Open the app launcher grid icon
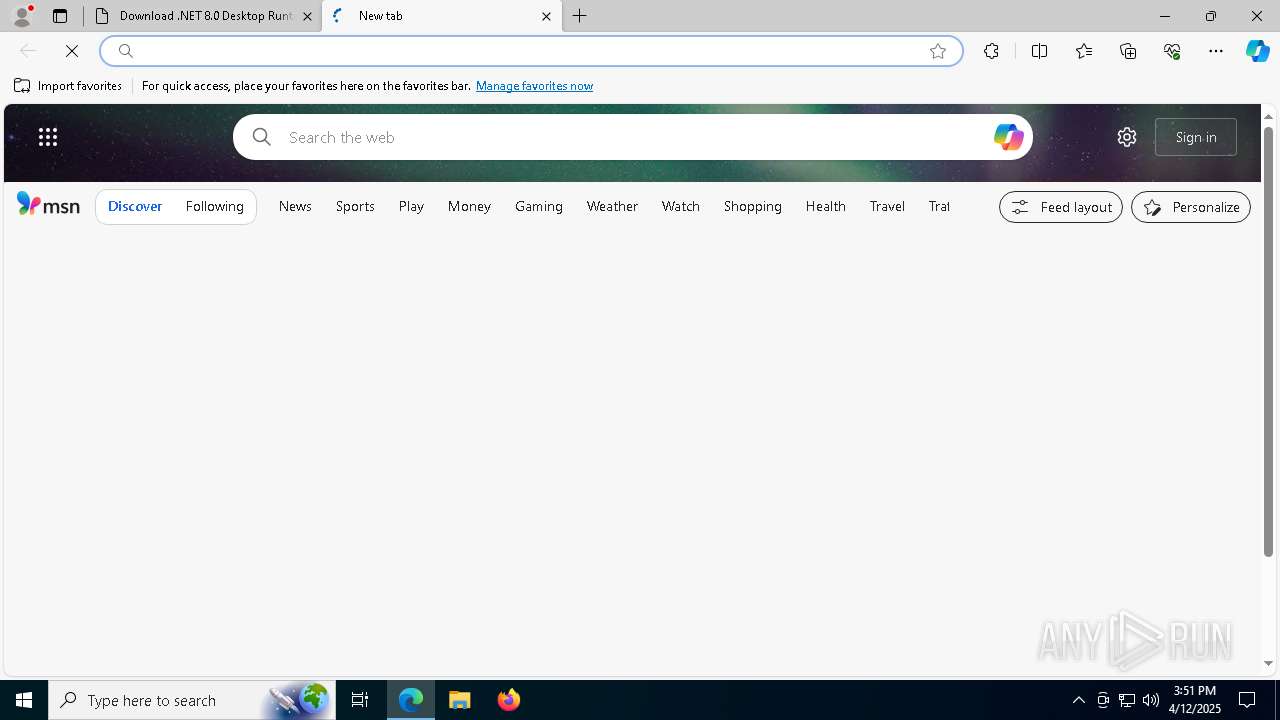 point(48,137)
